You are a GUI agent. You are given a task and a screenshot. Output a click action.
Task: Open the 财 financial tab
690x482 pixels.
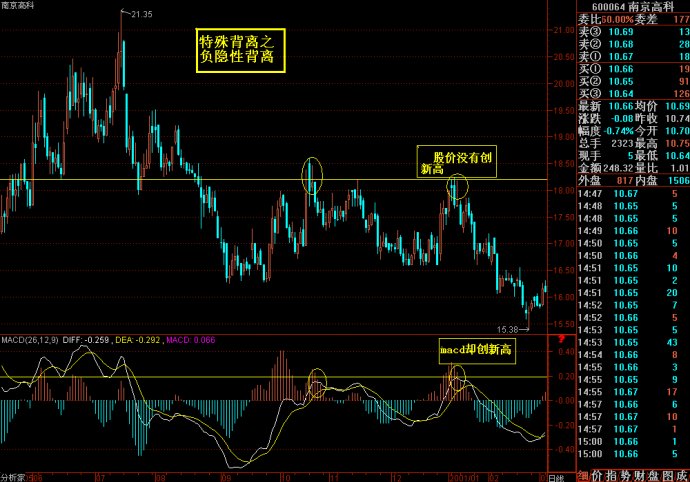click(639, 476)
